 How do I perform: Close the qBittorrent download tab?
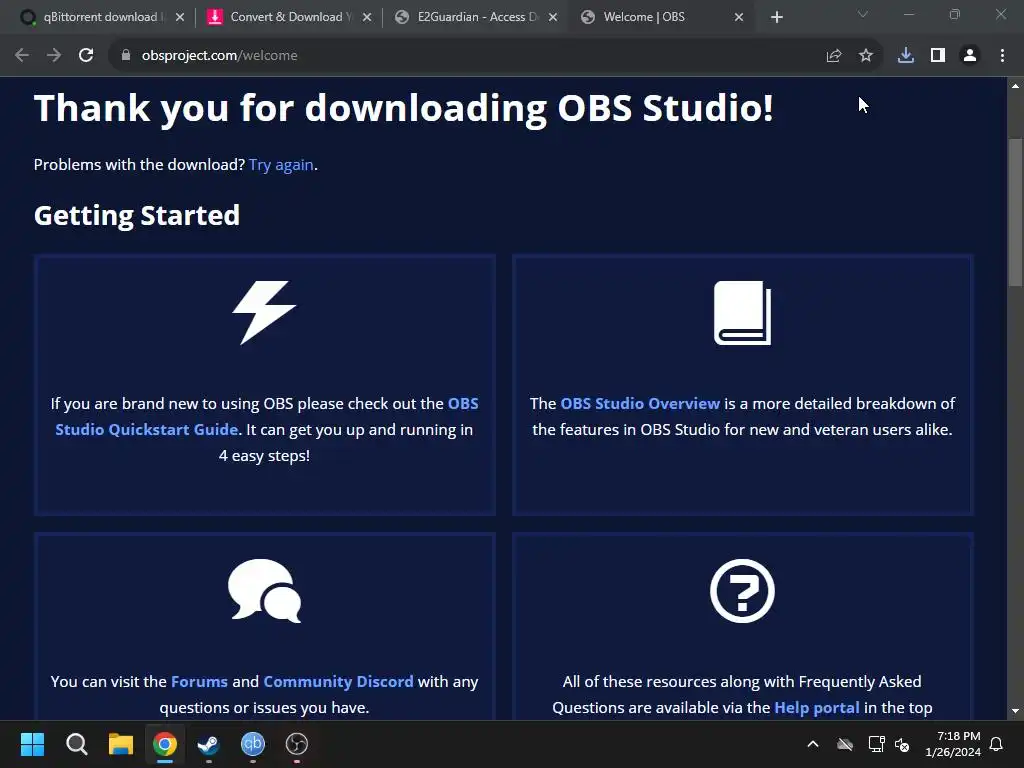click(180, 17)
